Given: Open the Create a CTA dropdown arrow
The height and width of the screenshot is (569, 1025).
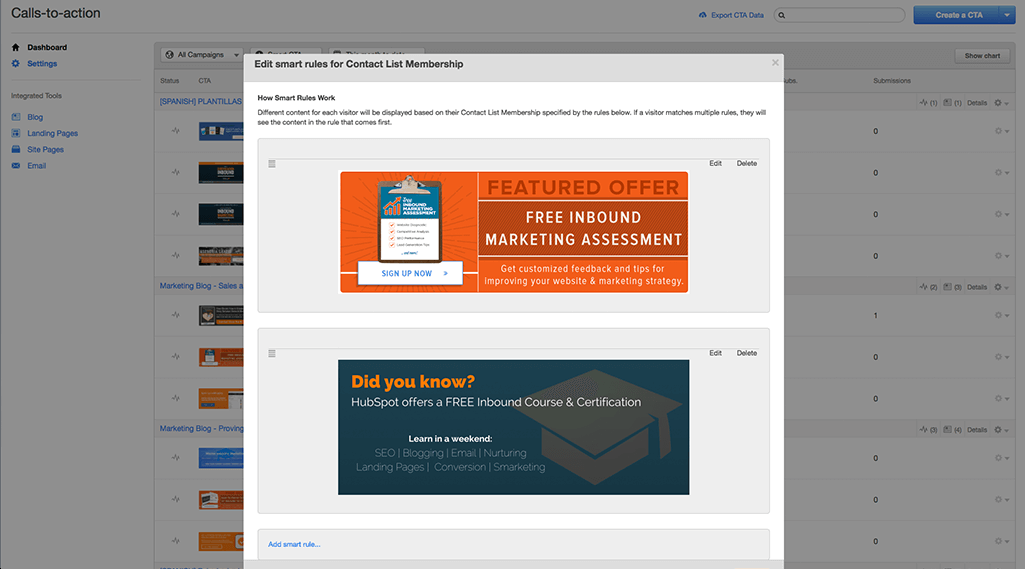Looking at the screenshot, I should 1007,15.
